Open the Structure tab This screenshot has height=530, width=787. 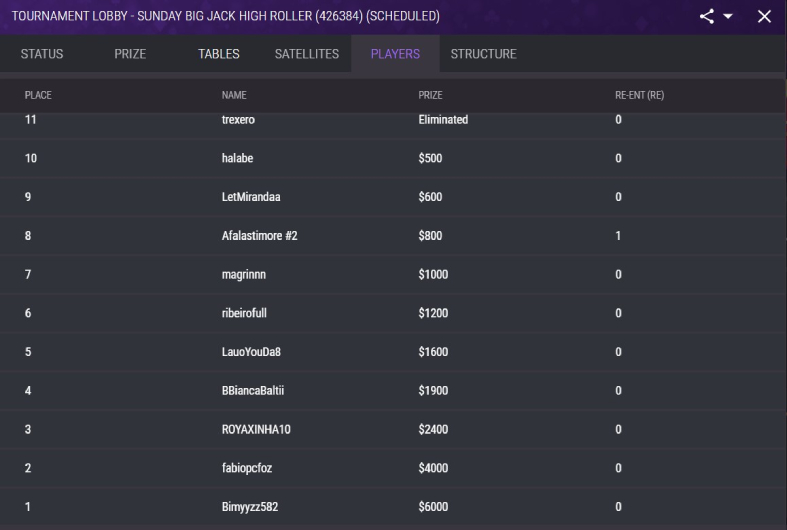(x=483, y=54)
